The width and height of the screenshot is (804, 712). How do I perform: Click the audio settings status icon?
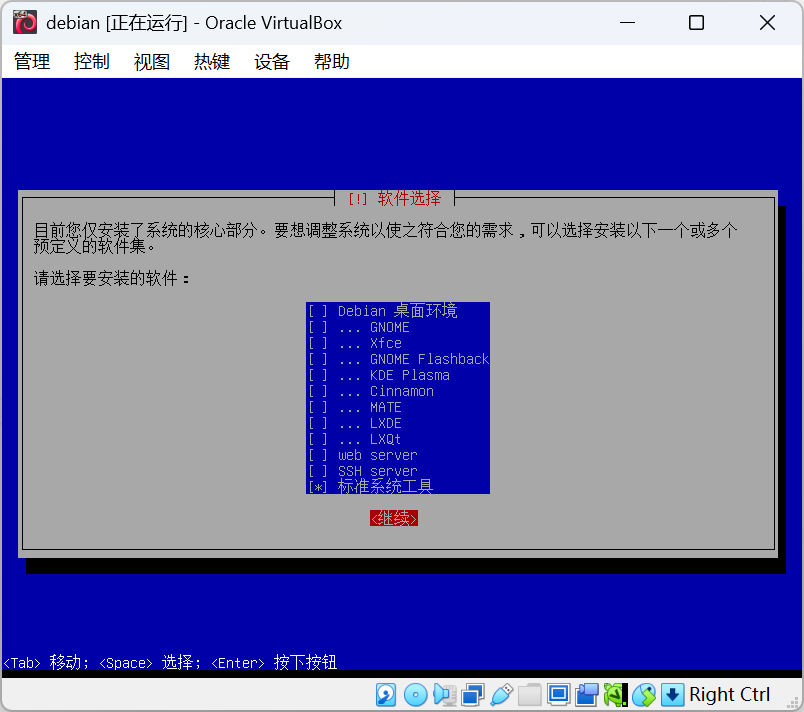pyautogui.click(x=445, y=695)
